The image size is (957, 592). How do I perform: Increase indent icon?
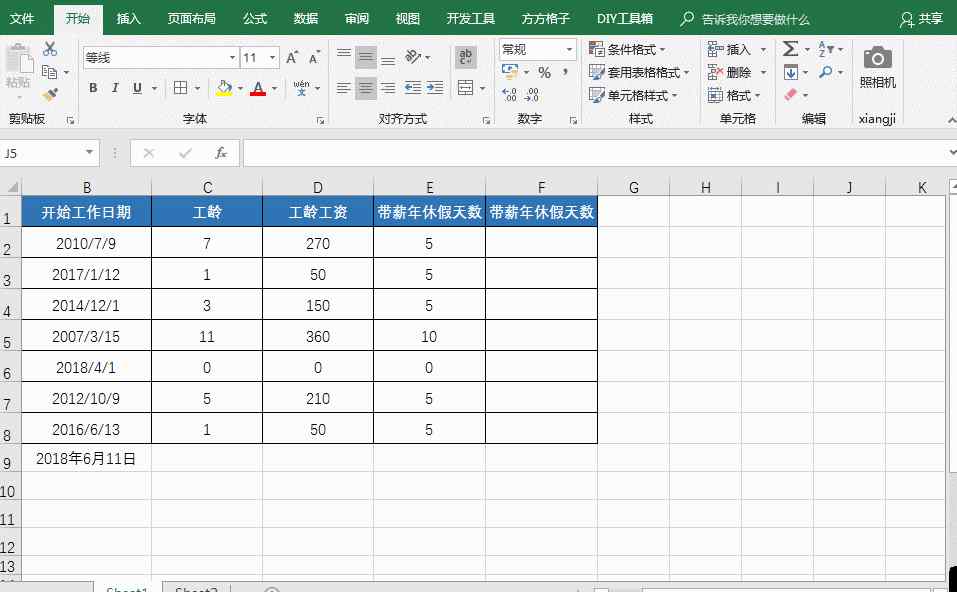tap(435, 88)
